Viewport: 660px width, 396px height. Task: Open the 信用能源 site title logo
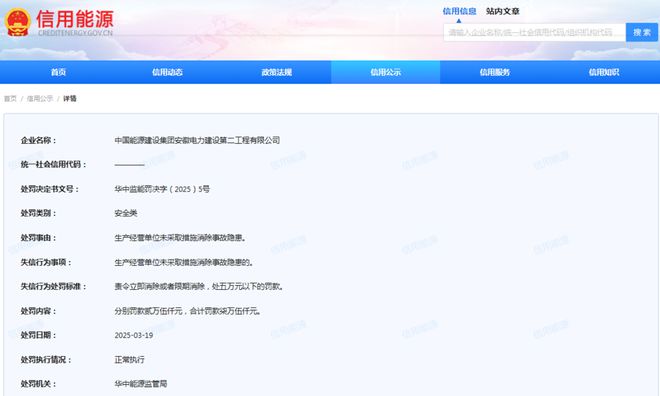tap(75, 19)
